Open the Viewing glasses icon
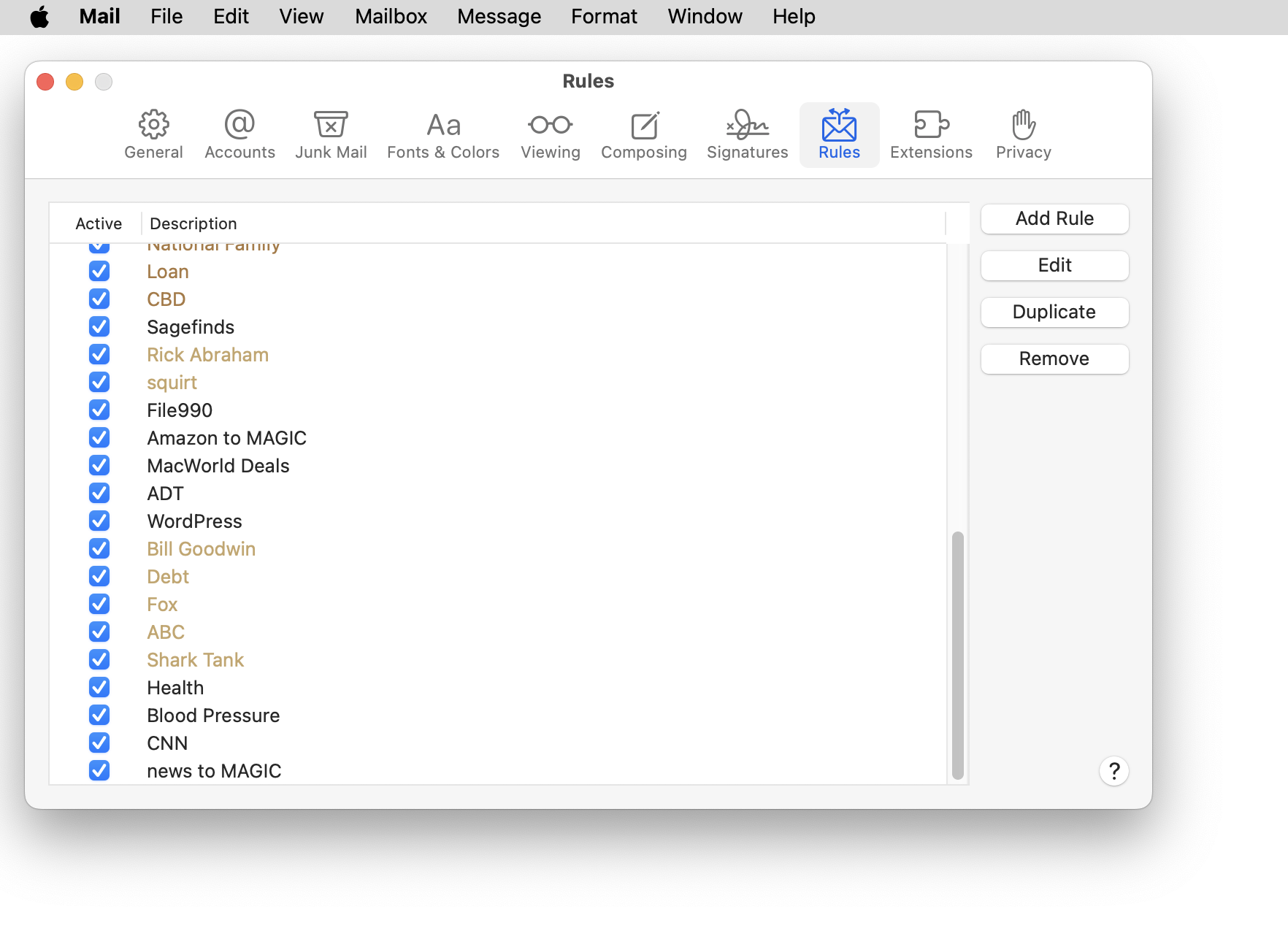This screenshot has height=936, width=1288. 551,135
